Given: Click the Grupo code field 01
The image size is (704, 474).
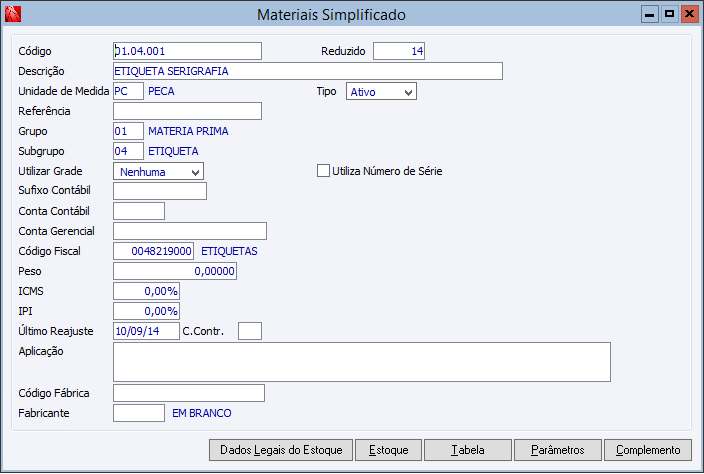Looking at the screenshot, I should point(128,131).
